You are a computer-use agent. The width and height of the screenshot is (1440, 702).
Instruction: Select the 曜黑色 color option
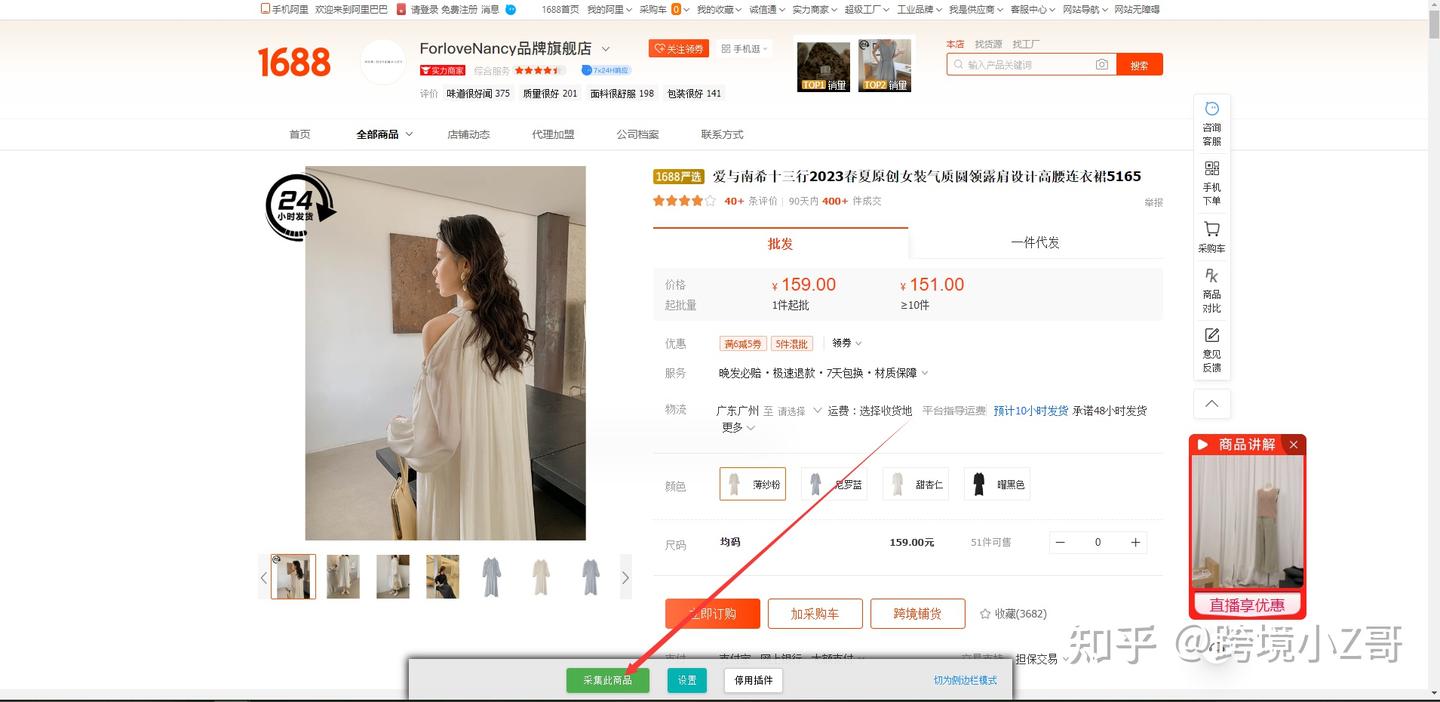pos(996,483)
